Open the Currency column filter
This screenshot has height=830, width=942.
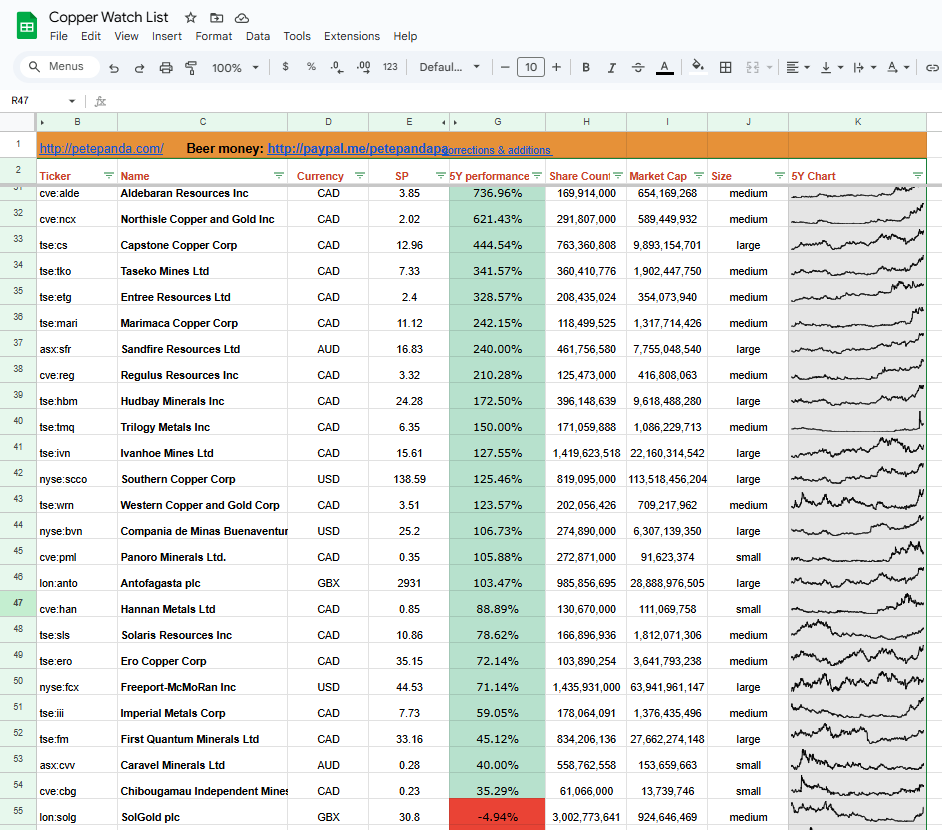360,175
